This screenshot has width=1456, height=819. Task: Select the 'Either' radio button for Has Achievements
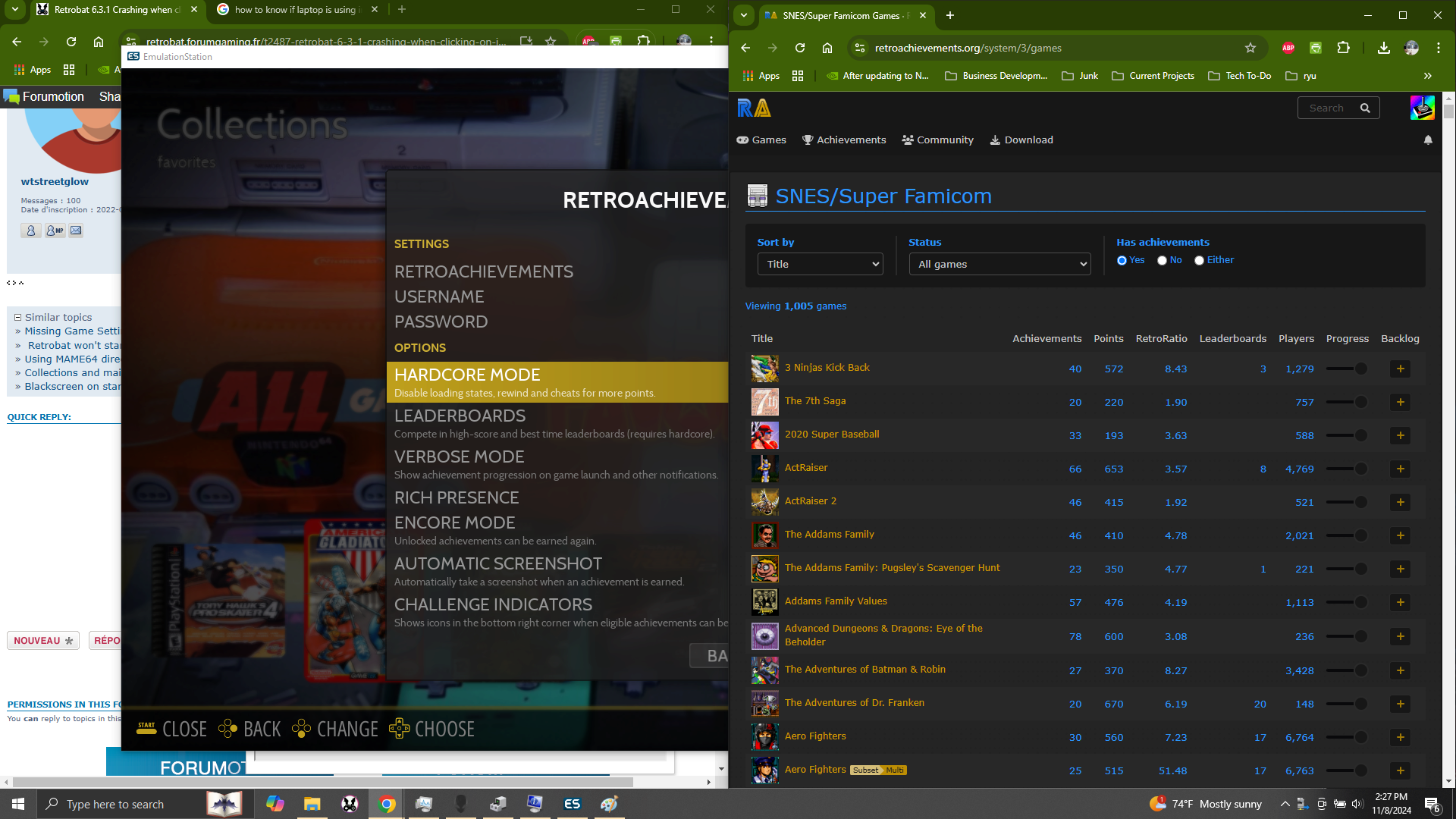(x=1199, y=260)
